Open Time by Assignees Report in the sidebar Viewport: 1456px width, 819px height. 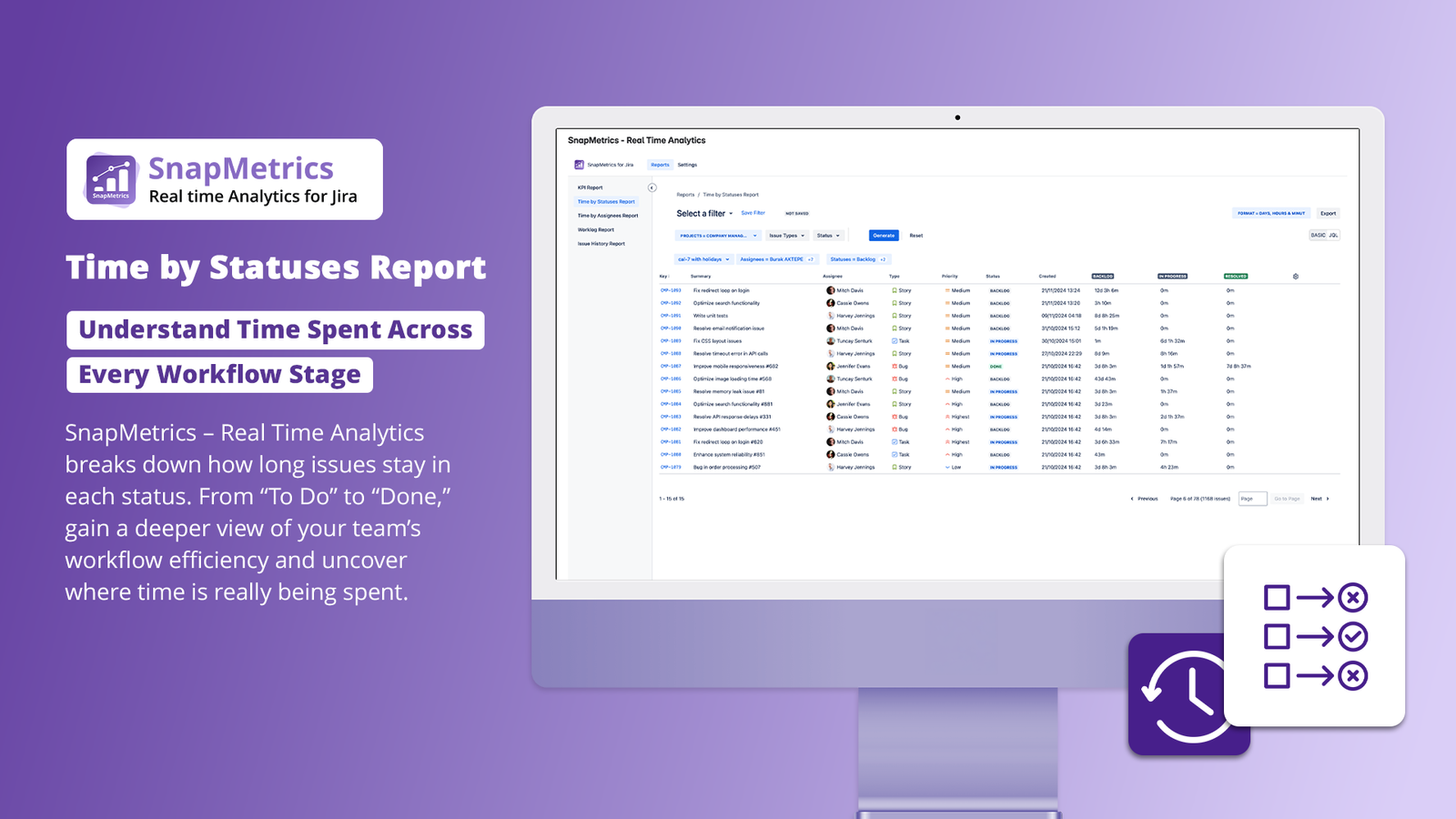(x=608, y=216)
